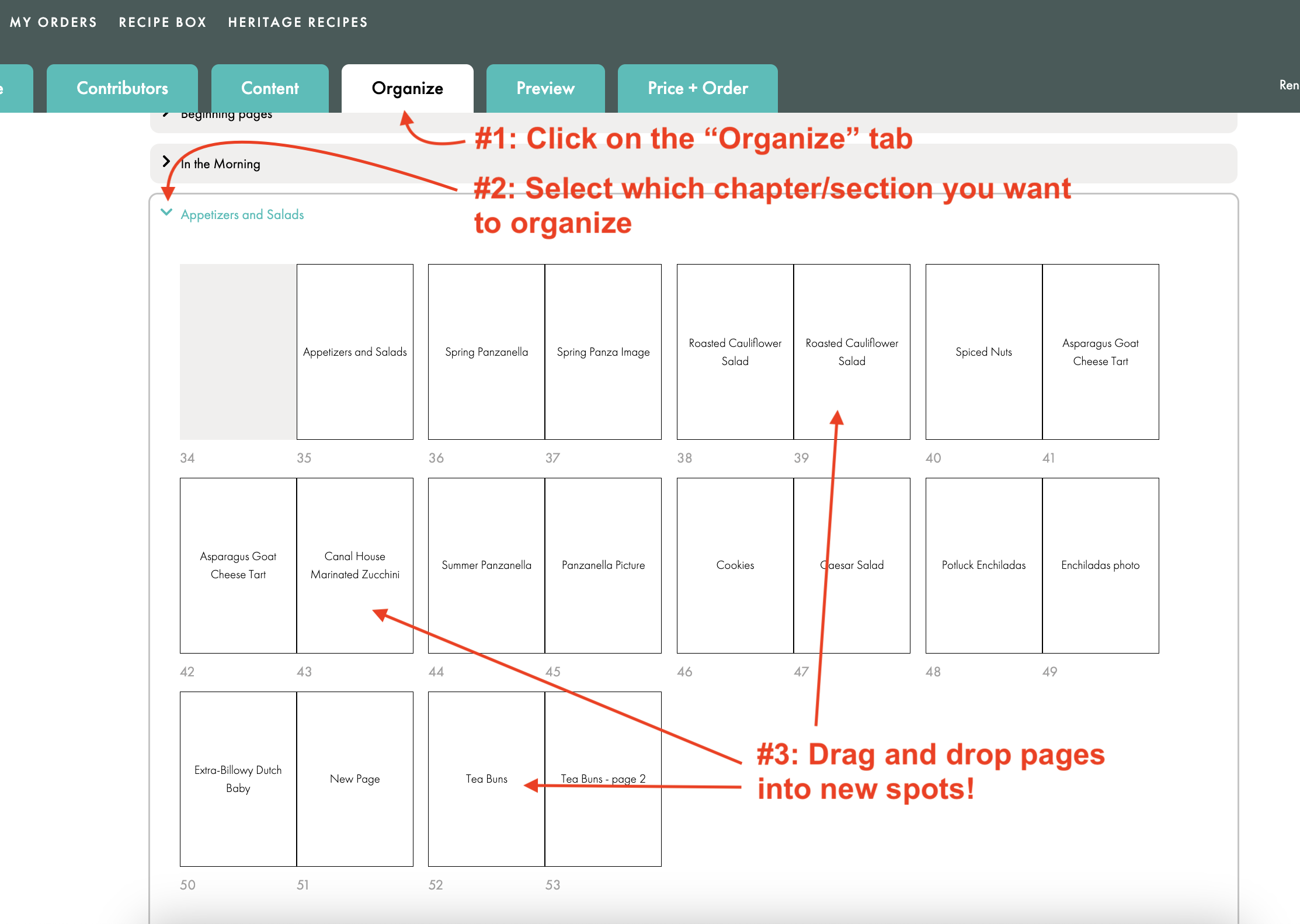Screen dimensions: 1300x924
Task: Select the Contributors tab
Action: 121,88
